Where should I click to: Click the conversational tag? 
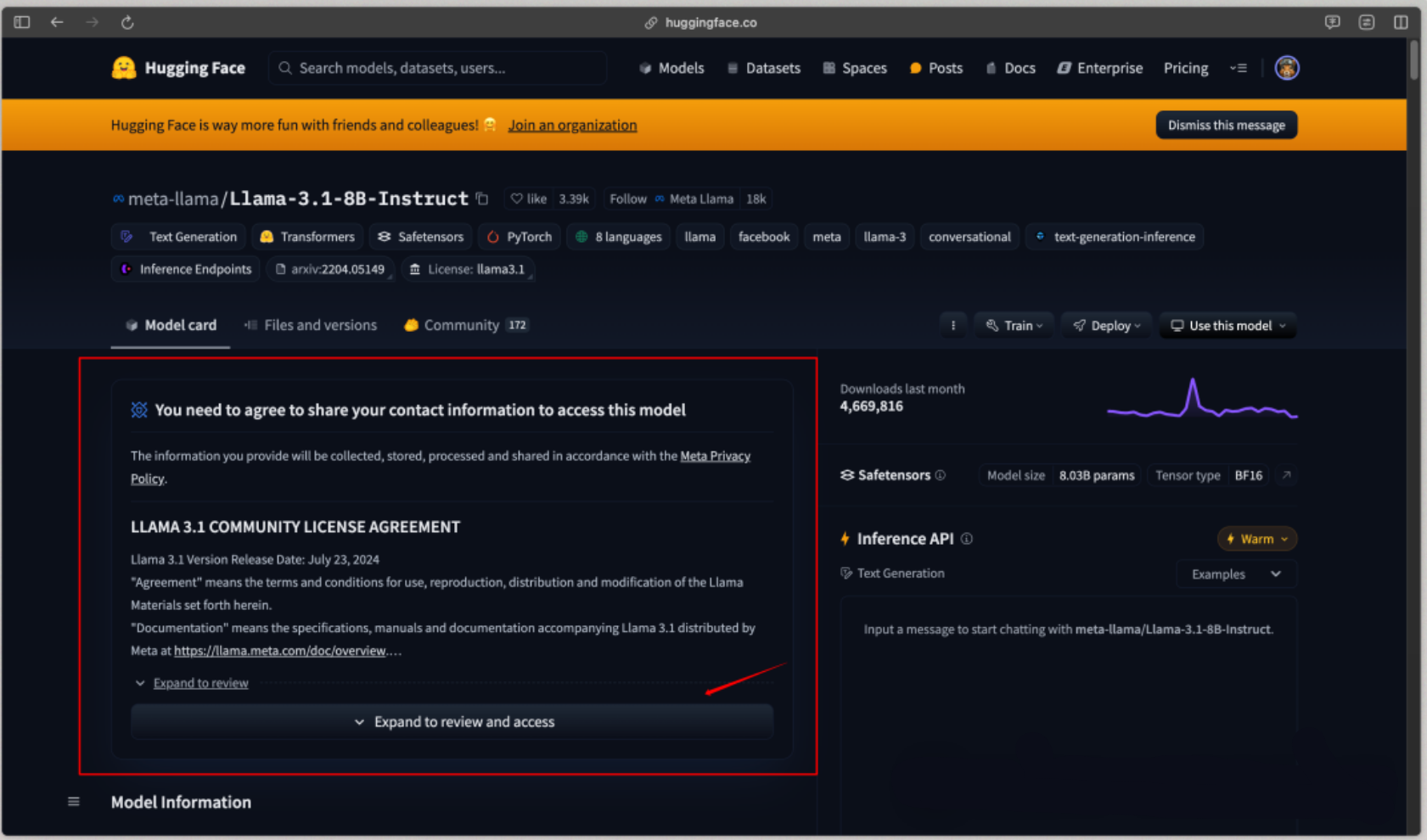969,237
